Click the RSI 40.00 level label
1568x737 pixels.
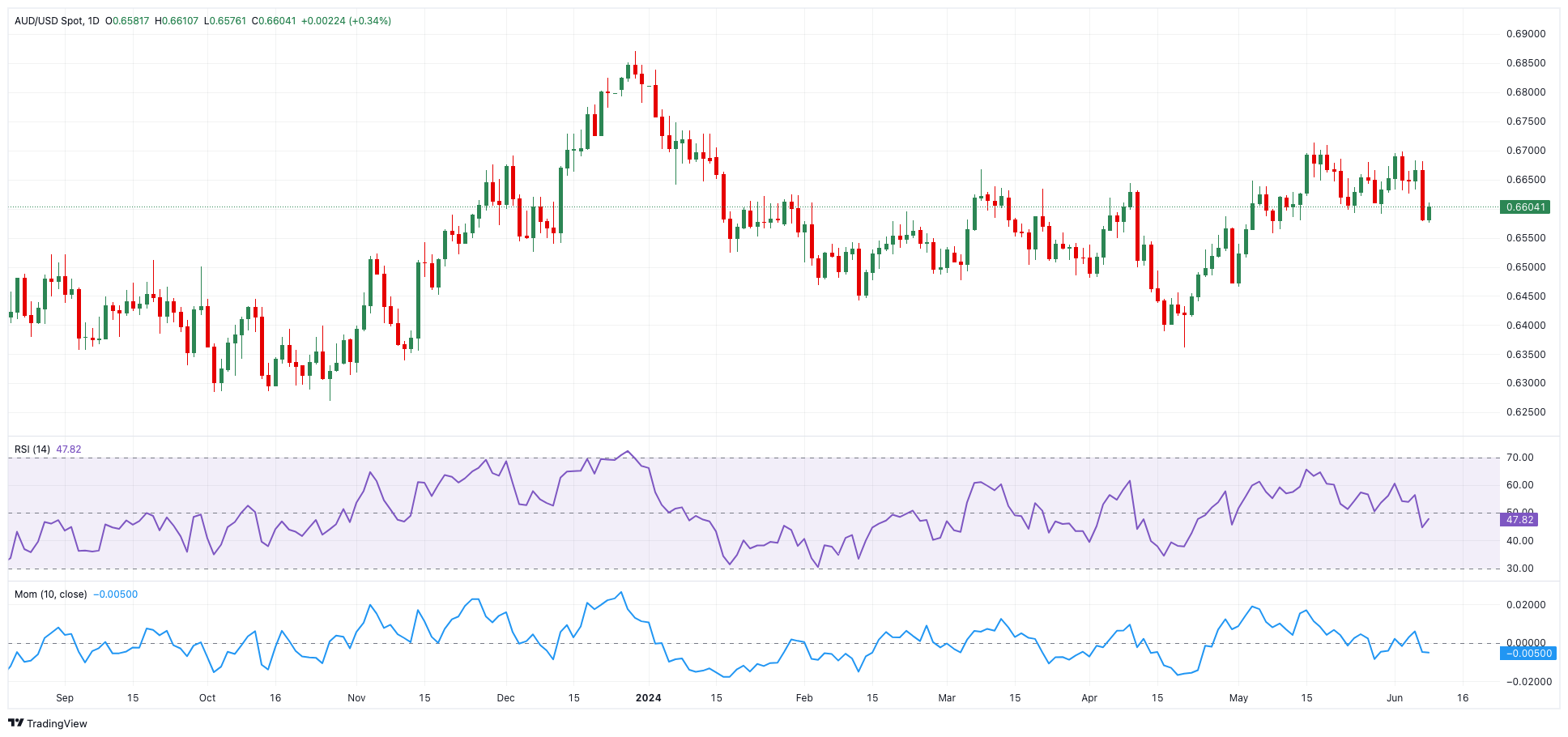click(1519, 541)
